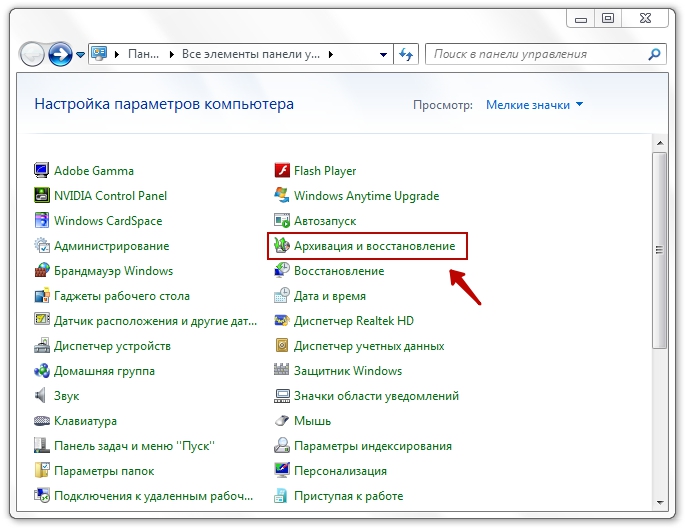Click the Дата и время clock icon
Screen dimensions: 685x528
coord(282,296)
